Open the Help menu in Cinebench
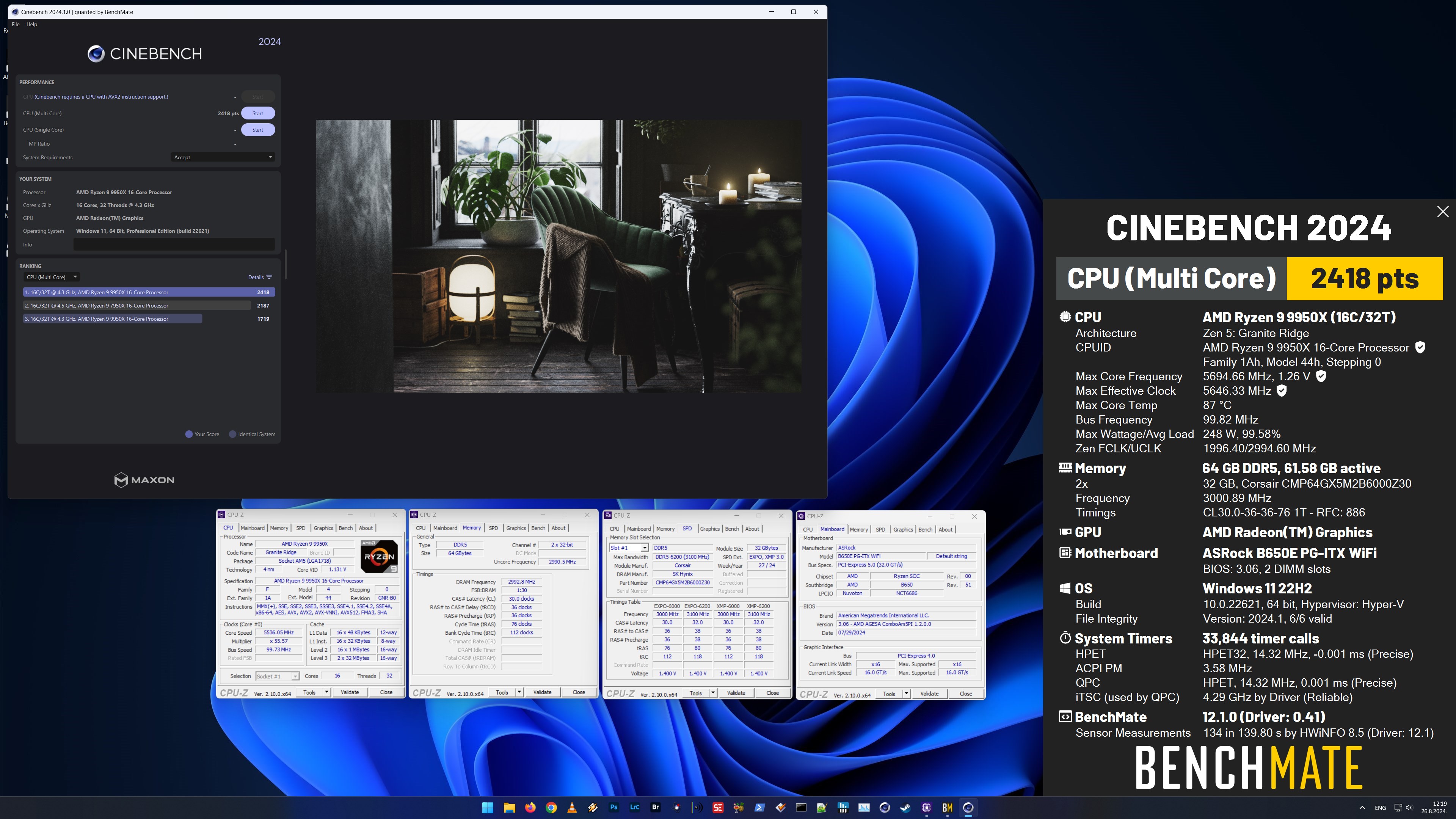1456x819 pixels. point(31,24)
